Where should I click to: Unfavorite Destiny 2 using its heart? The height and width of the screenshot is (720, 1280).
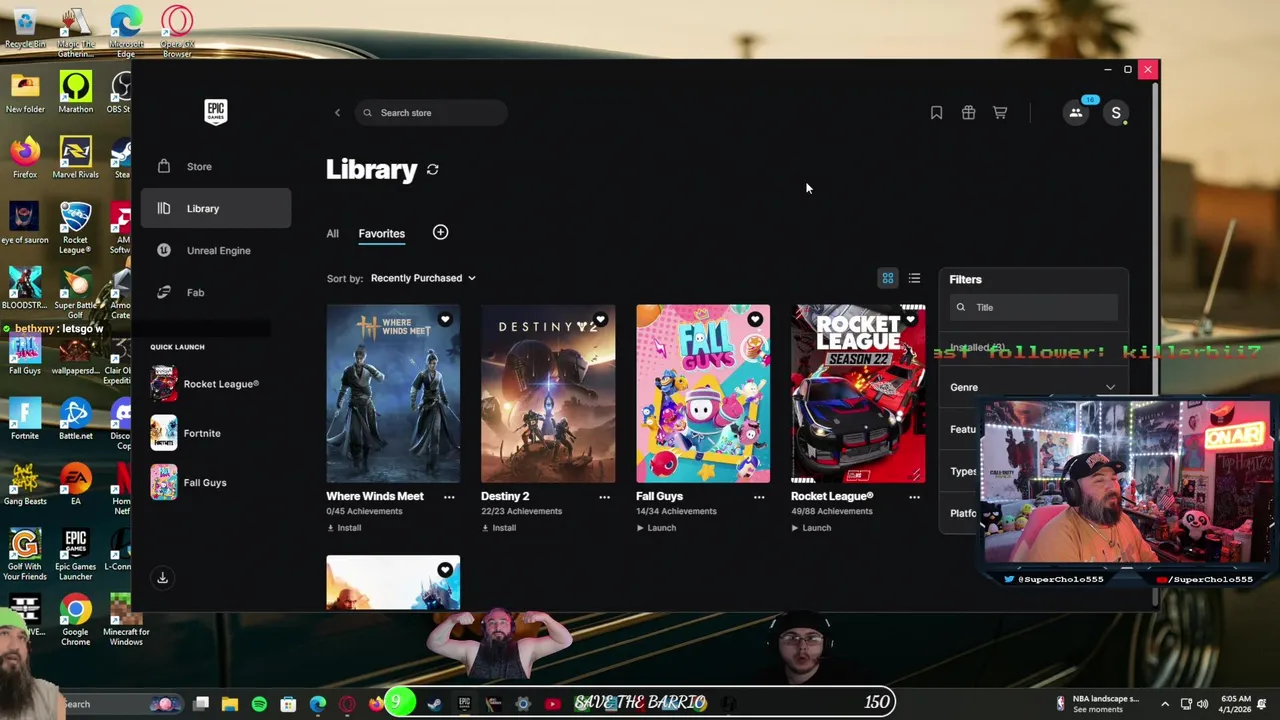point(600,320)
